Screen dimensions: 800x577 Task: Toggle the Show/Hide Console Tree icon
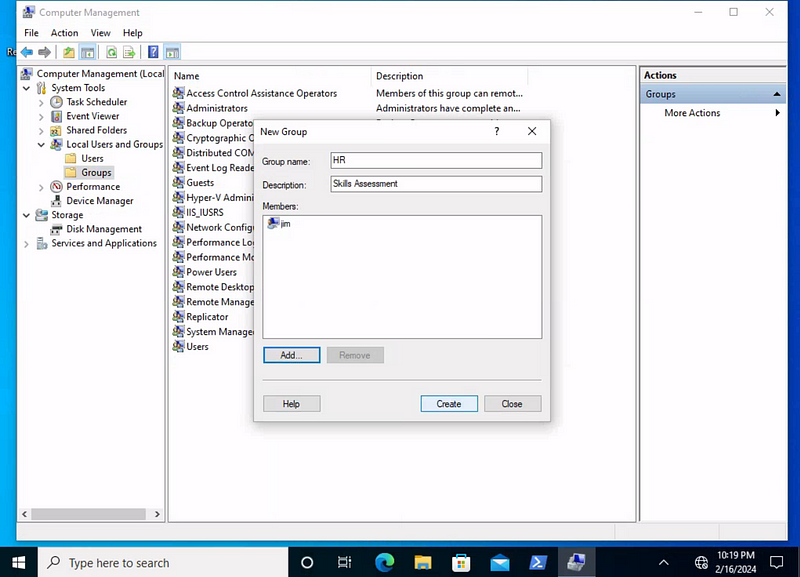[x=88, y=52]
